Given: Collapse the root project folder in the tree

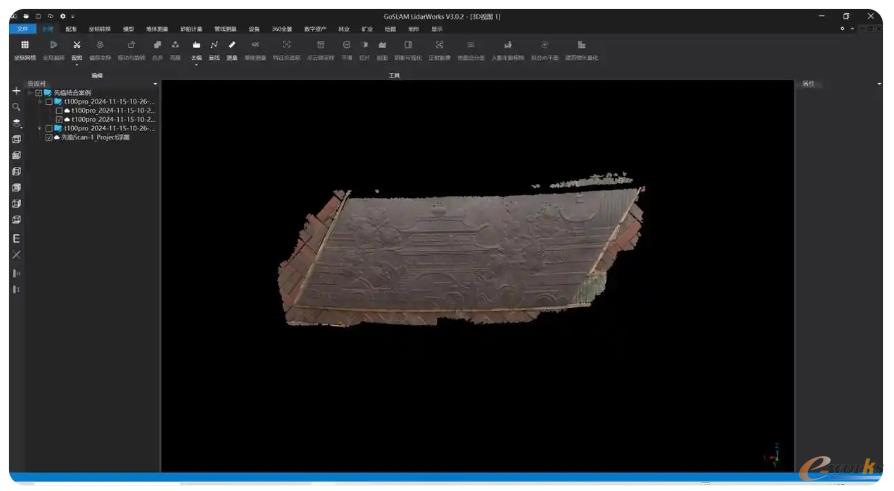Looking at the screenshot, I should [30, 92].
